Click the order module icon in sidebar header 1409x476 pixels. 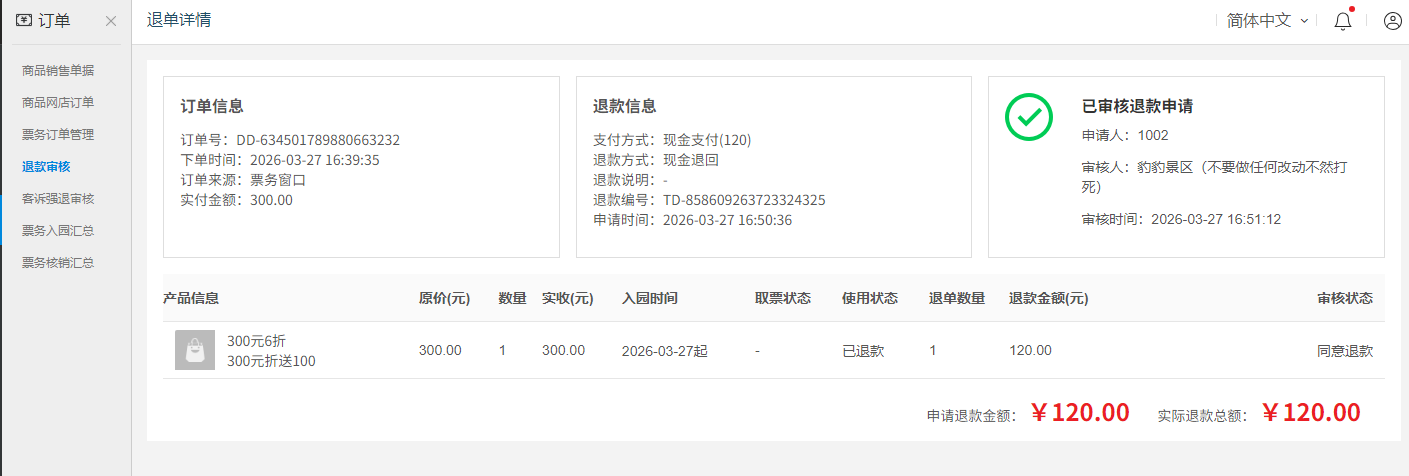coord(24,20)
